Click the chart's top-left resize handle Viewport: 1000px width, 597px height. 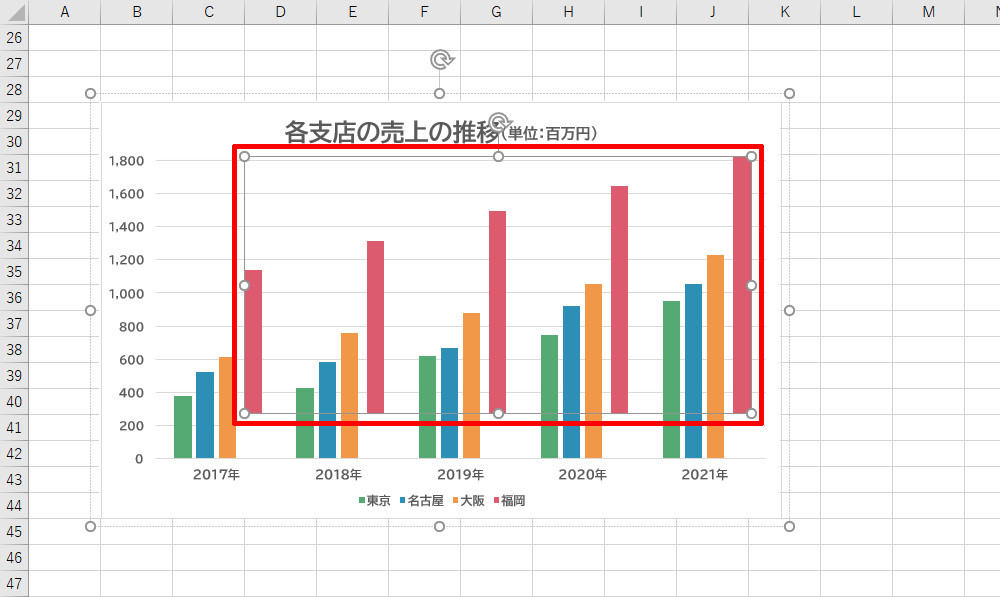(91, 94)
